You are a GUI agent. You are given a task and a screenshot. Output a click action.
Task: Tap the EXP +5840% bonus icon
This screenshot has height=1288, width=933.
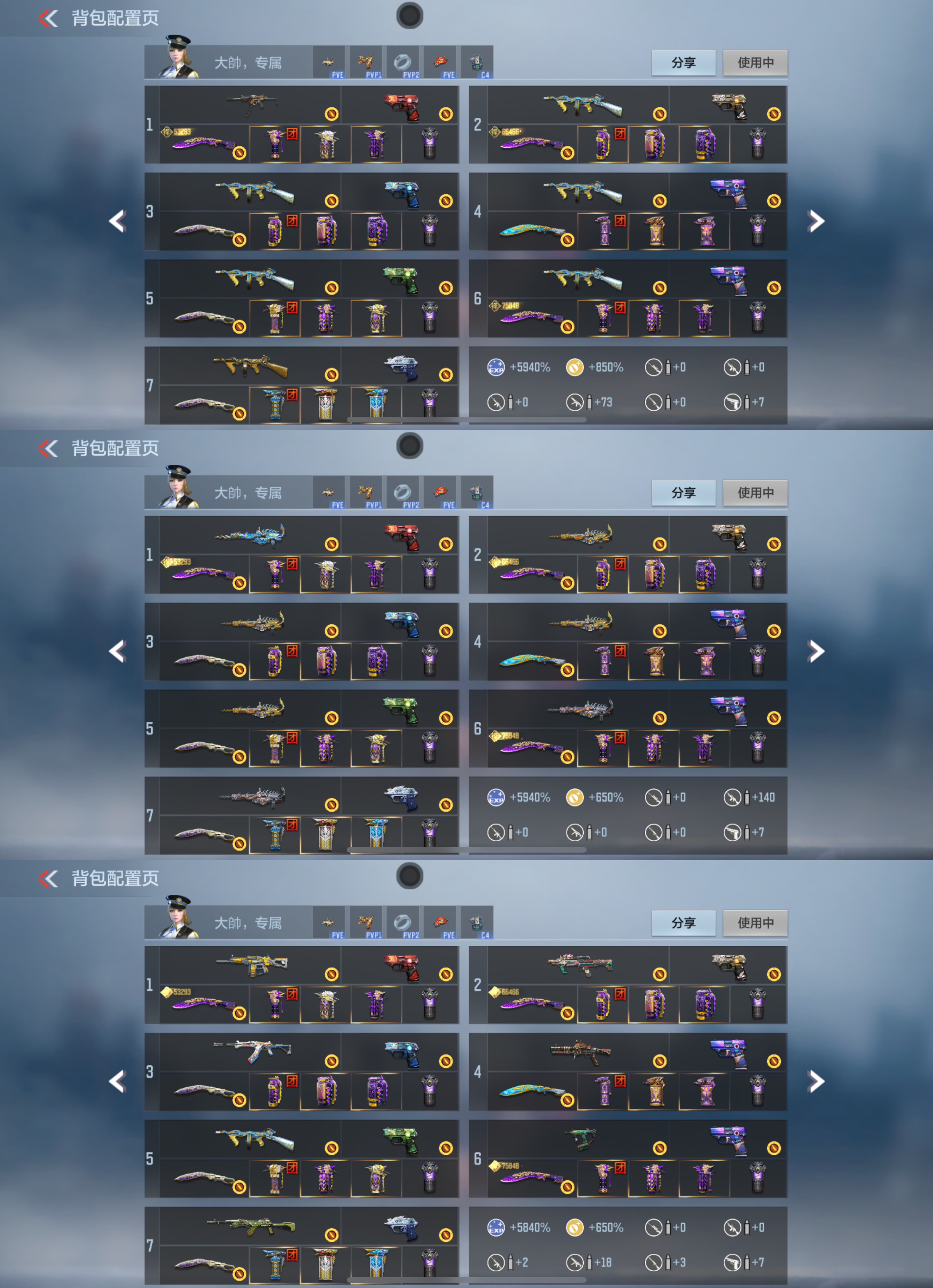tap(496, 1227)
